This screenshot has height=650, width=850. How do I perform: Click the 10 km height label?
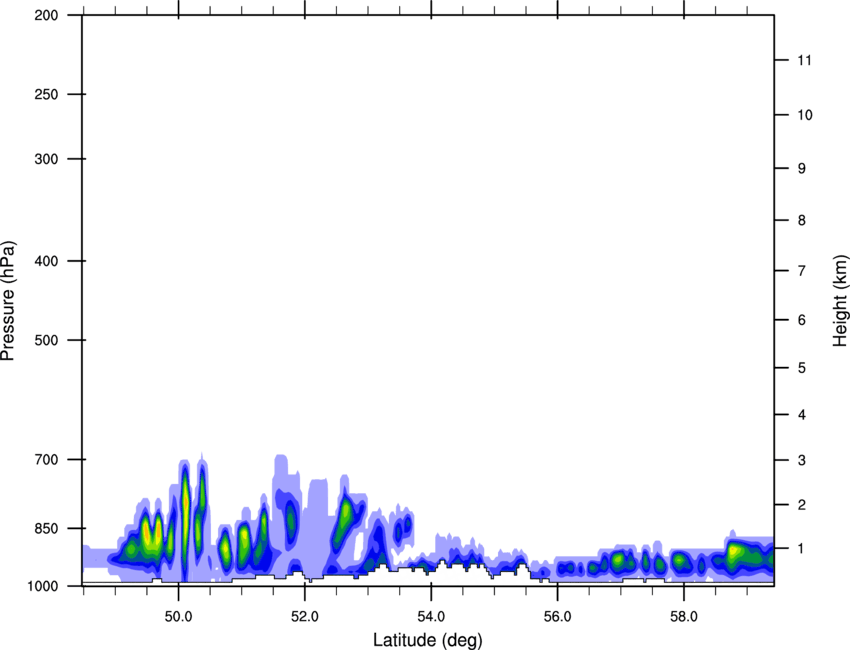[805, 115]
